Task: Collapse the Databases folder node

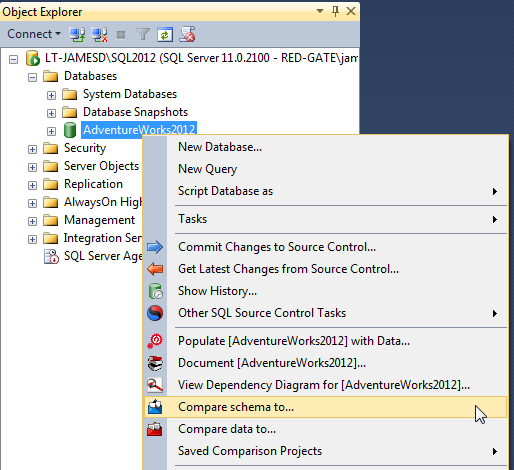Action: tap(32, 78)
